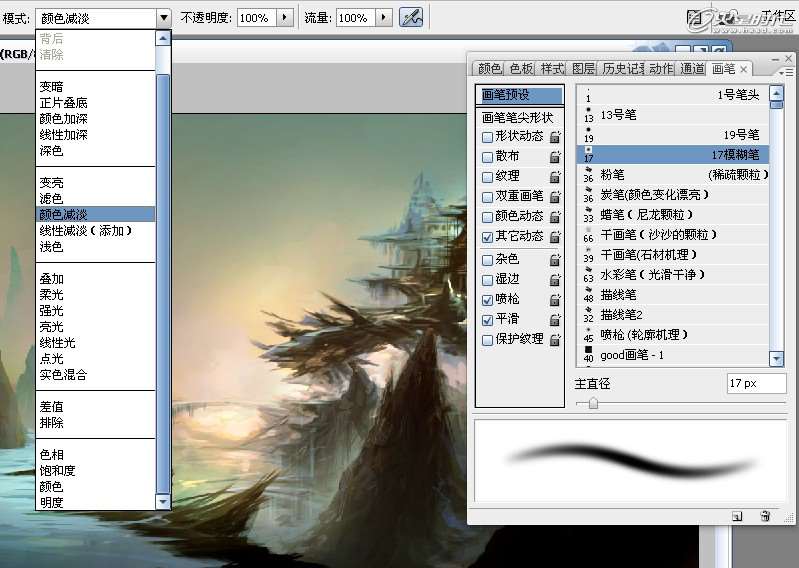Click the 不透明度 100% field

click(x=257, y=18)
